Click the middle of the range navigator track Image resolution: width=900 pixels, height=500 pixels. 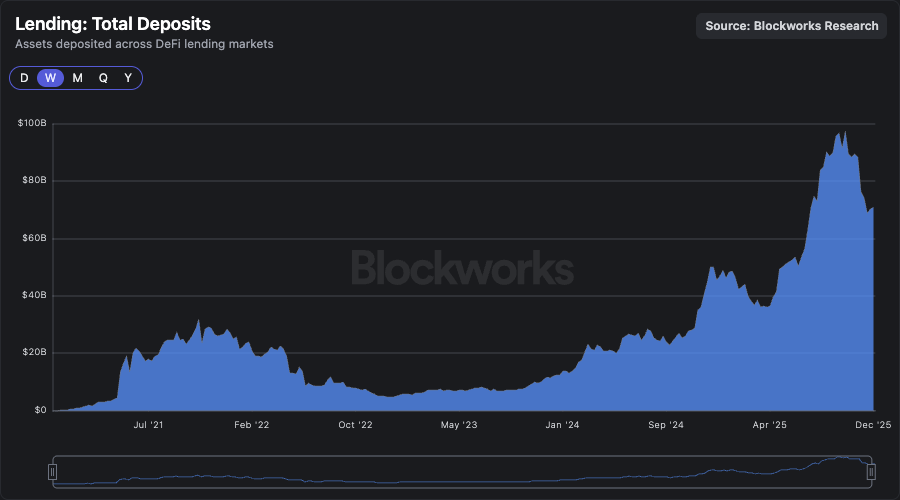pyautogui.click(x=462, y=471)
